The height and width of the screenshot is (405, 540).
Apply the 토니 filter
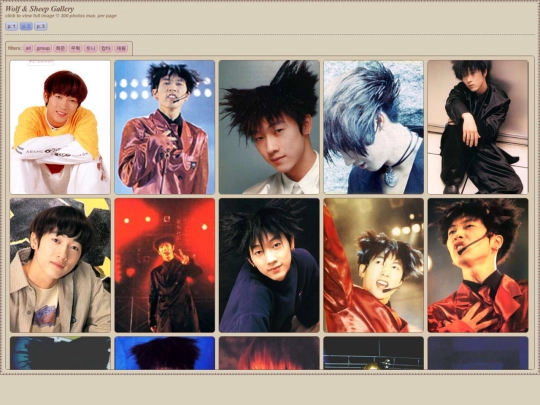click(x=91, y=49)
